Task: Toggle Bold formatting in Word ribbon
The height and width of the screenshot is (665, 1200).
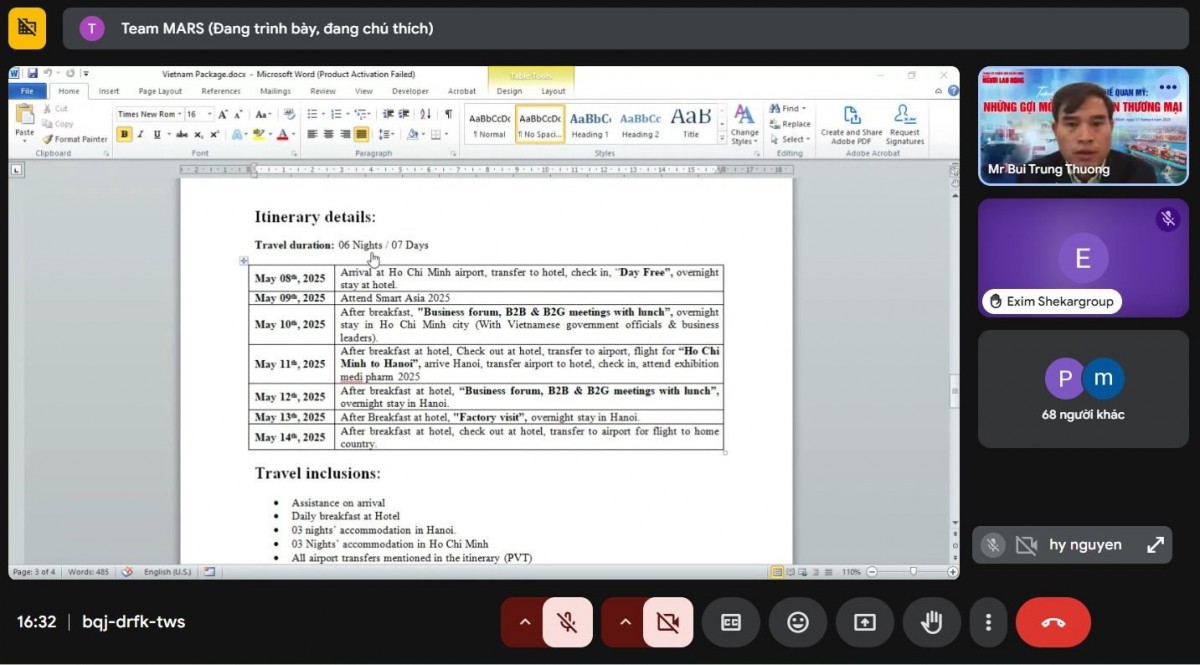Action: coord(124,134)
